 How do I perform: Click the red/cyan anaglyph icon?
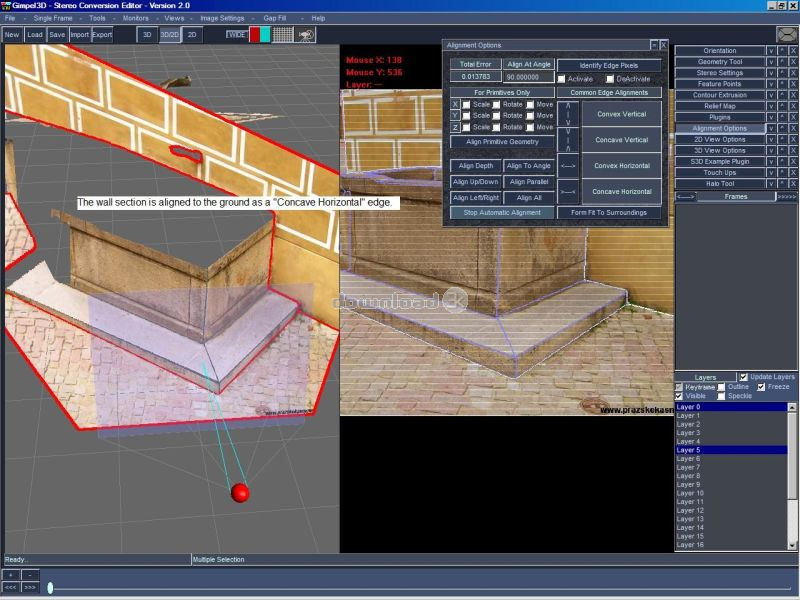click(260, 34)
